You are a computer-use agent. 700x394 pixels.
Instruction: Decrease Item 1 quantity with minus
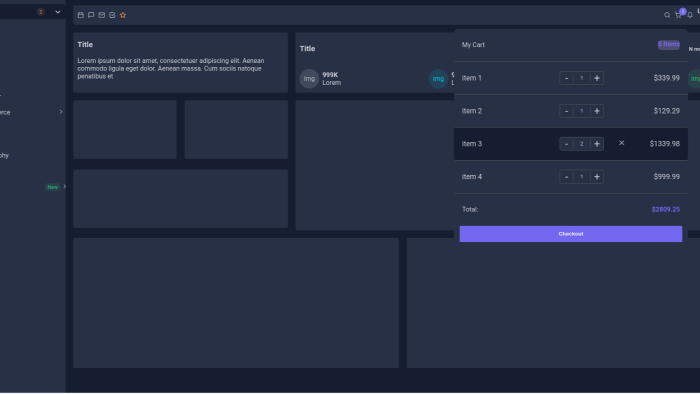coord(567,78)
